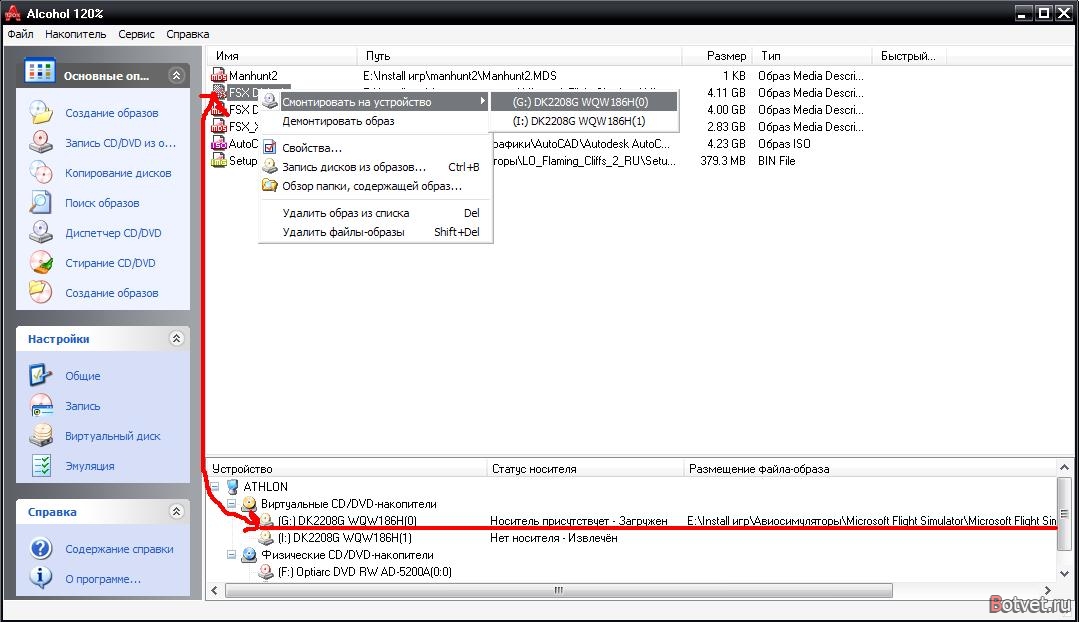Select the FSX_X MDS file icon
The width and height of the screenshot is (1079, 622).
(x=219, y=127)
